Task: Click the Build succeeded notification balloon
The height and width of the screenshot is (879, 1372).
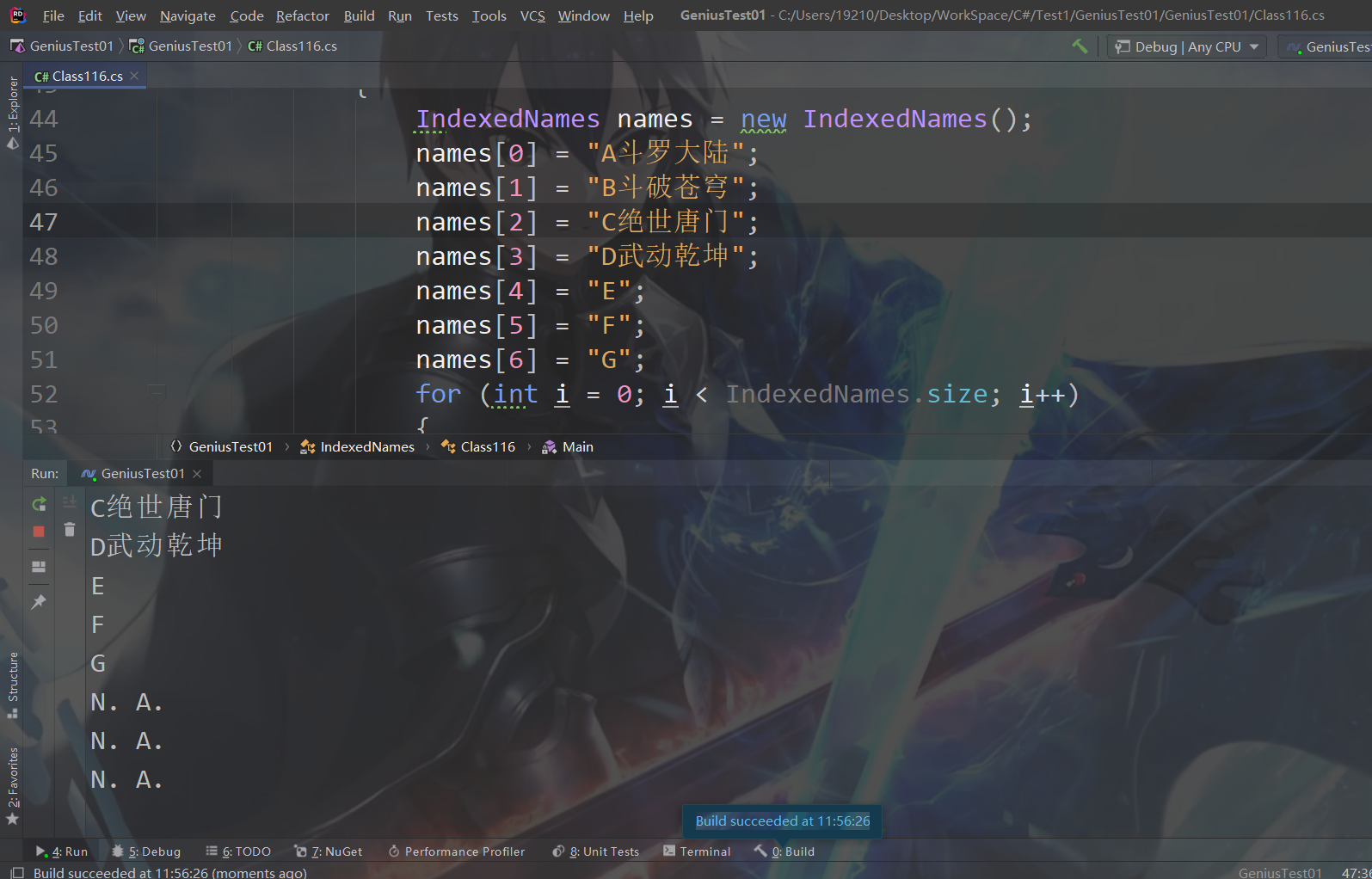Action: 782,821
